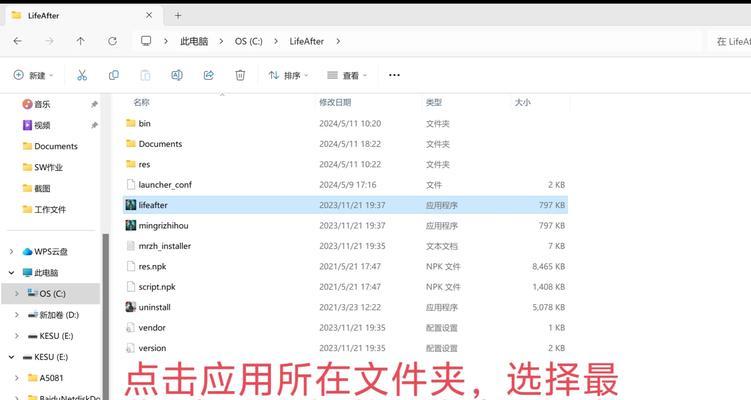Select the LifeAfter window tab
The image size is (751, 400).
click(x=82, y=15)
